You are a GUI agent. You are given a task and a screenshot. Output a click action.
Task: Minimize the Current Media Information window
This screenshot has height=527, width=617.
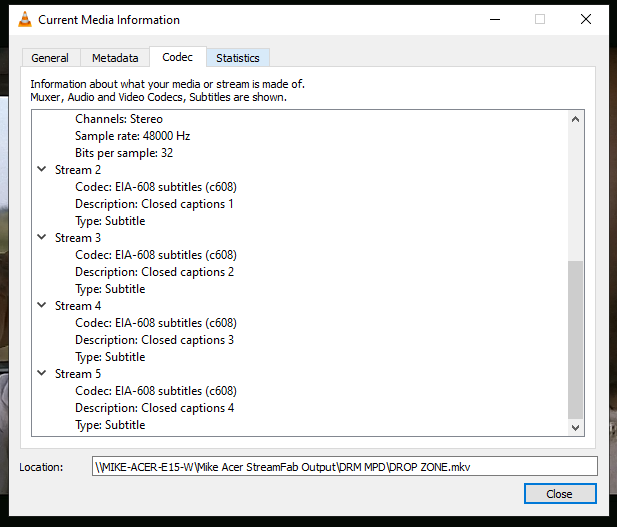[494, 19]
